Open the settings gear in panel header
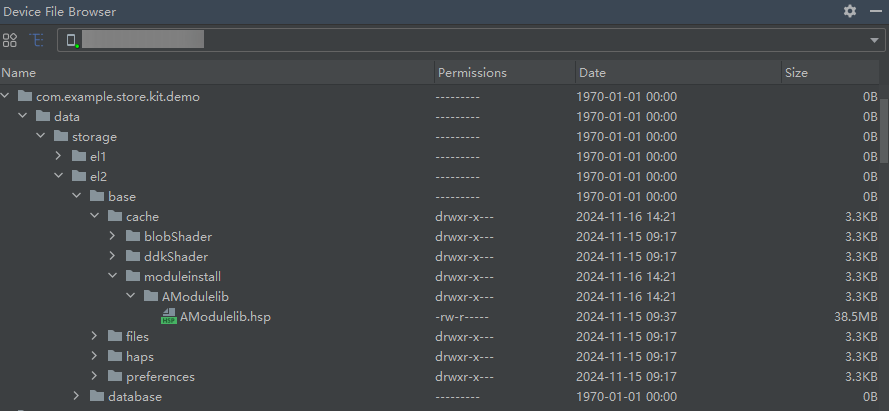The height and width of the screenshot is (411, 889). (x=850, y=11)
